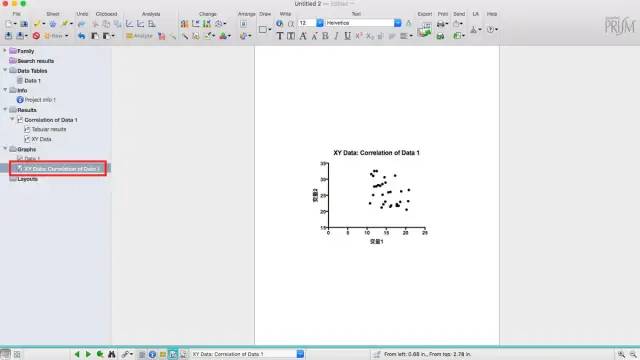
Task: Open the Export graph icon
Action: (x=424, y=29)
